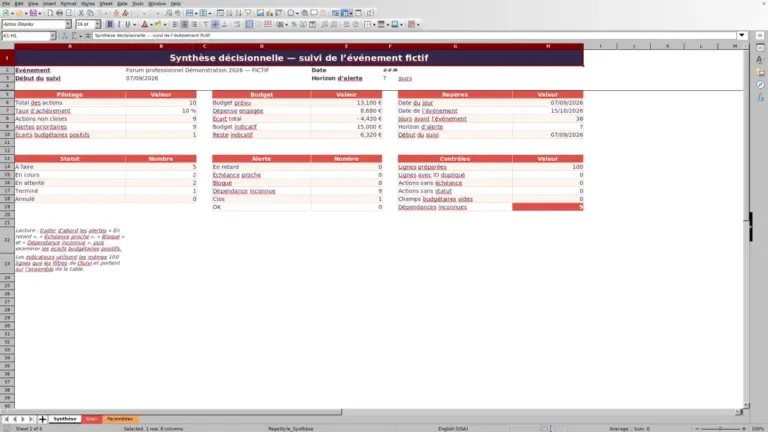768x432 pixels.
Task: Click the Print icon in the toolbar
Action: click(59, 13)
